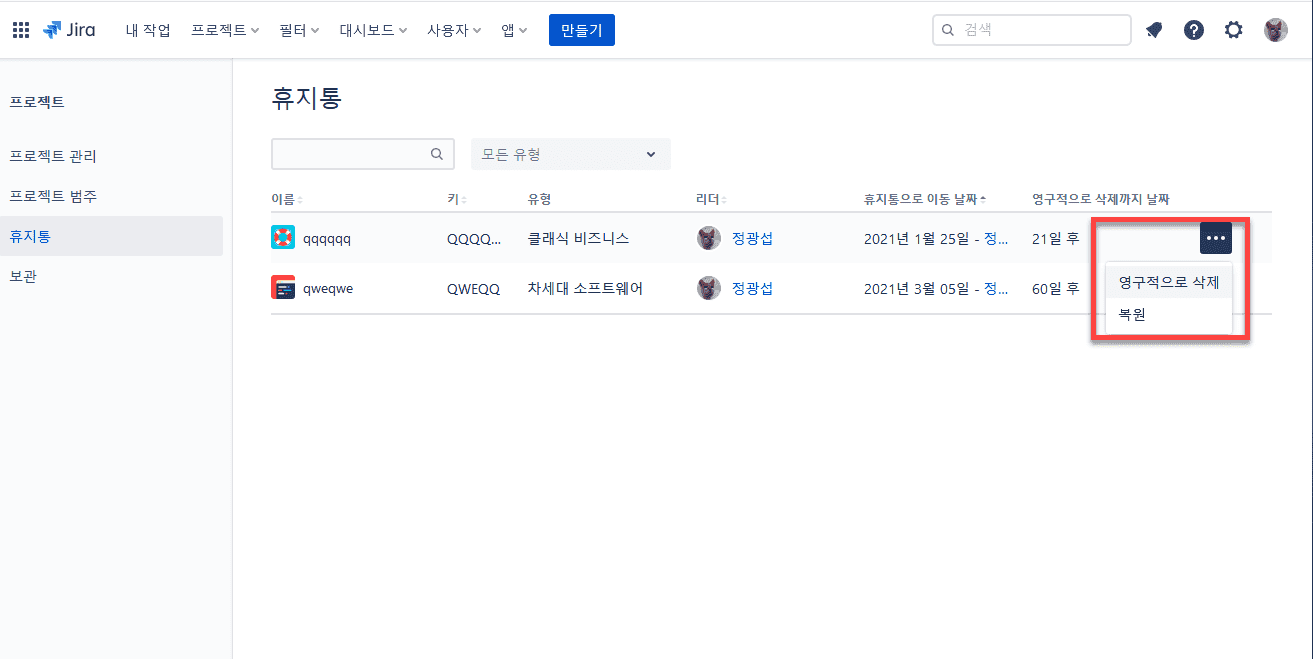Click the 2021년 3월 05일 date cell
Screen dimensions: 1313x659
coord(936,288)
